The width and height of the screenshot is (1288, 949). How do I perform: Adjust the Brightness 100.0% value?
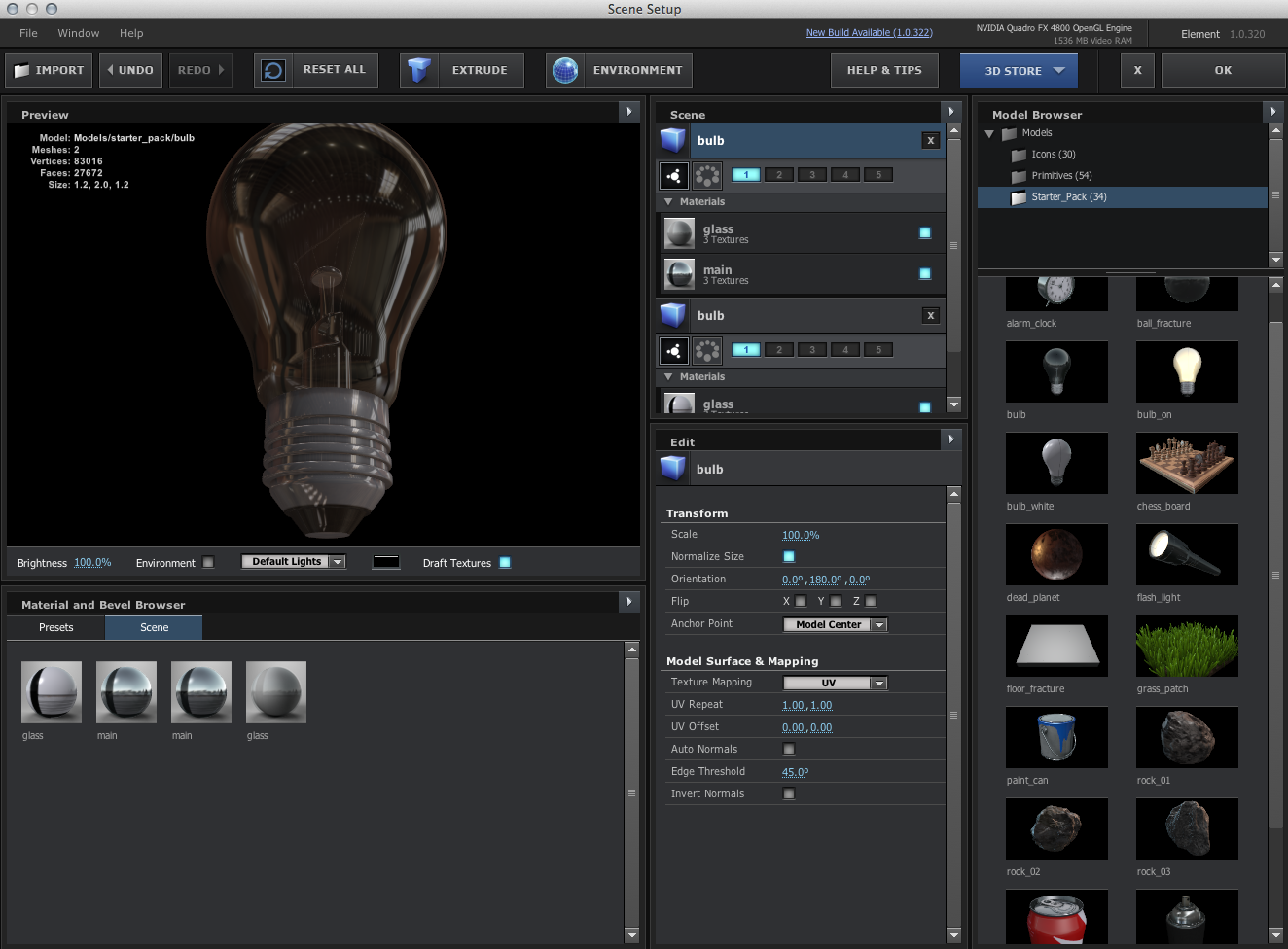point(92,563)
